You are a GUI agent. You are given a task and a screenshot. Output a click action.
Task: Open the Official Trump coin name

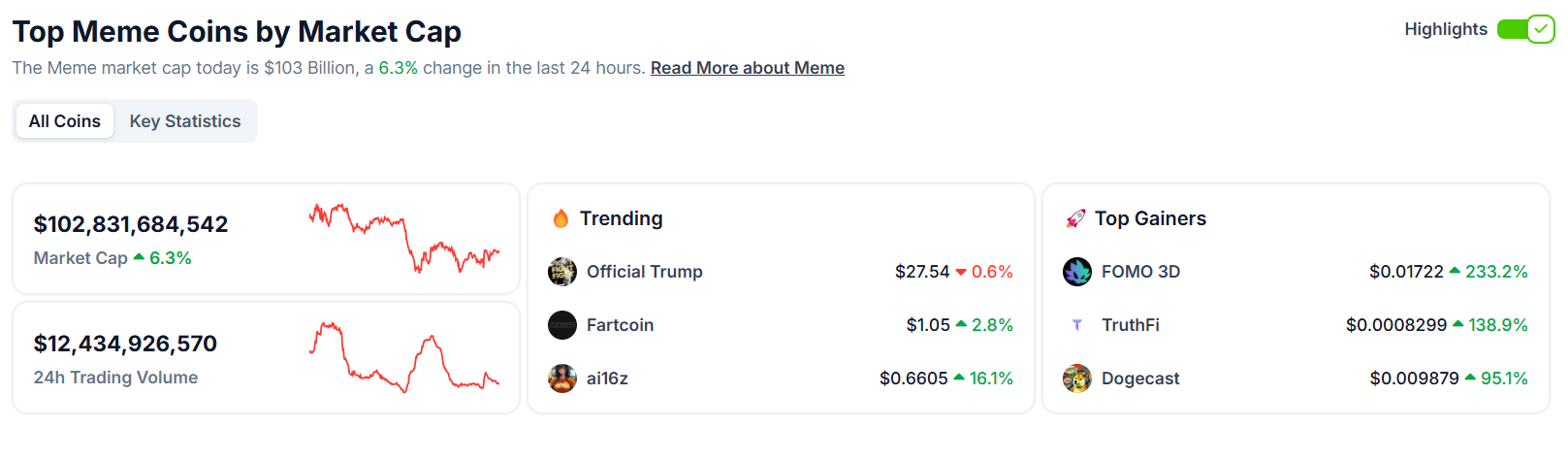[645, 272]
